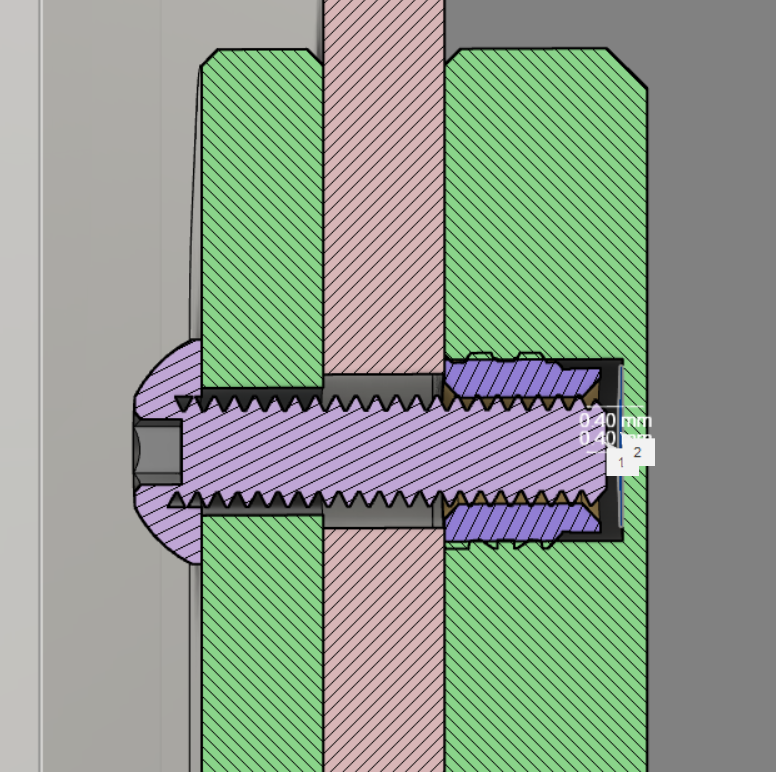
Task: Click the left green block below the screw
Action: tap(262, 650)
